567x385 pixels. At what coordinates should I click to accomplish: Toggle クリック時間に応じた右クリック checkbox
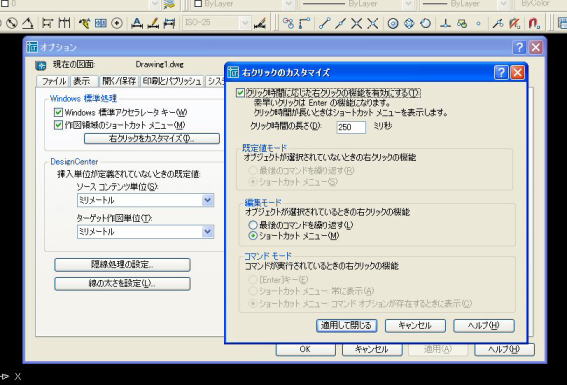[x=240, y=93]
